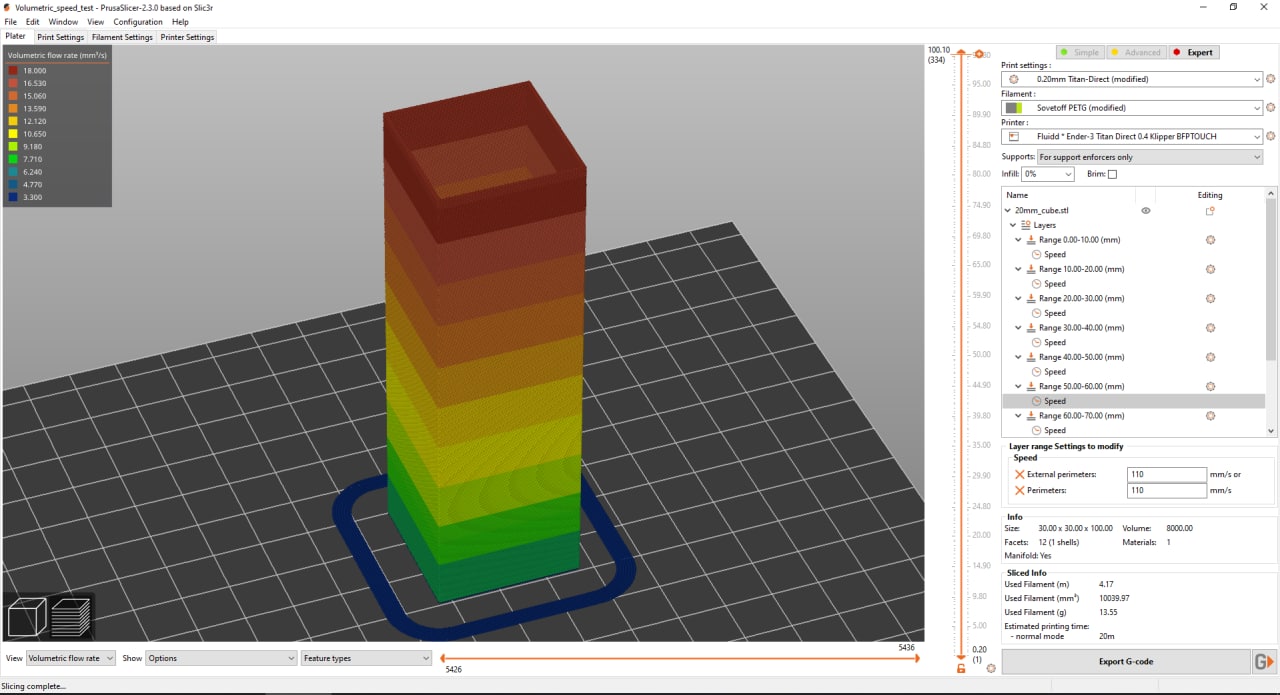Screen dimensions: 1280x695
Task: Open Supports dropdown
Action: [x=1150, y=157]
